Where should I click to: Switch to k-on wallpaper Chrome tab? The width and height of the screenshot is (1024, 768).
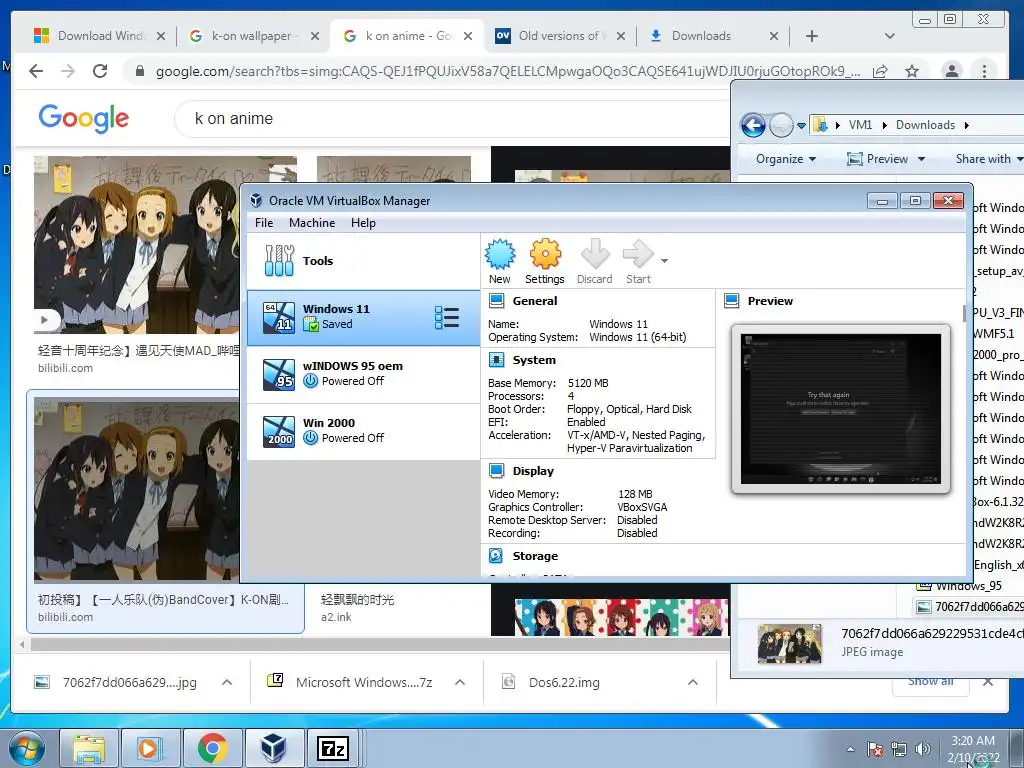point(251,36)
